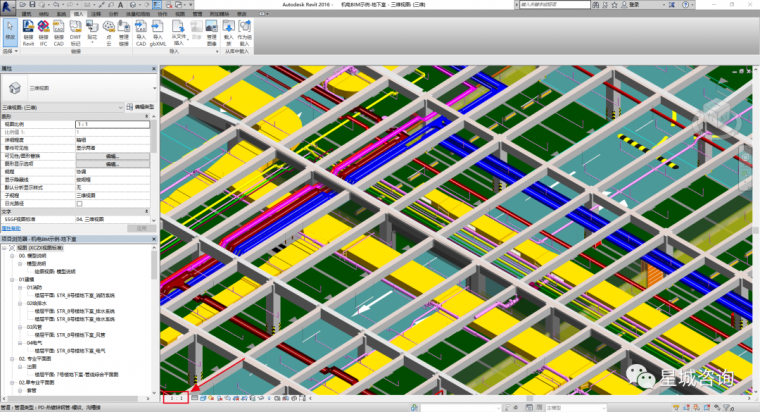Select the Modify arrow tool
Viewport: 760px width, 412px height.
10,32
